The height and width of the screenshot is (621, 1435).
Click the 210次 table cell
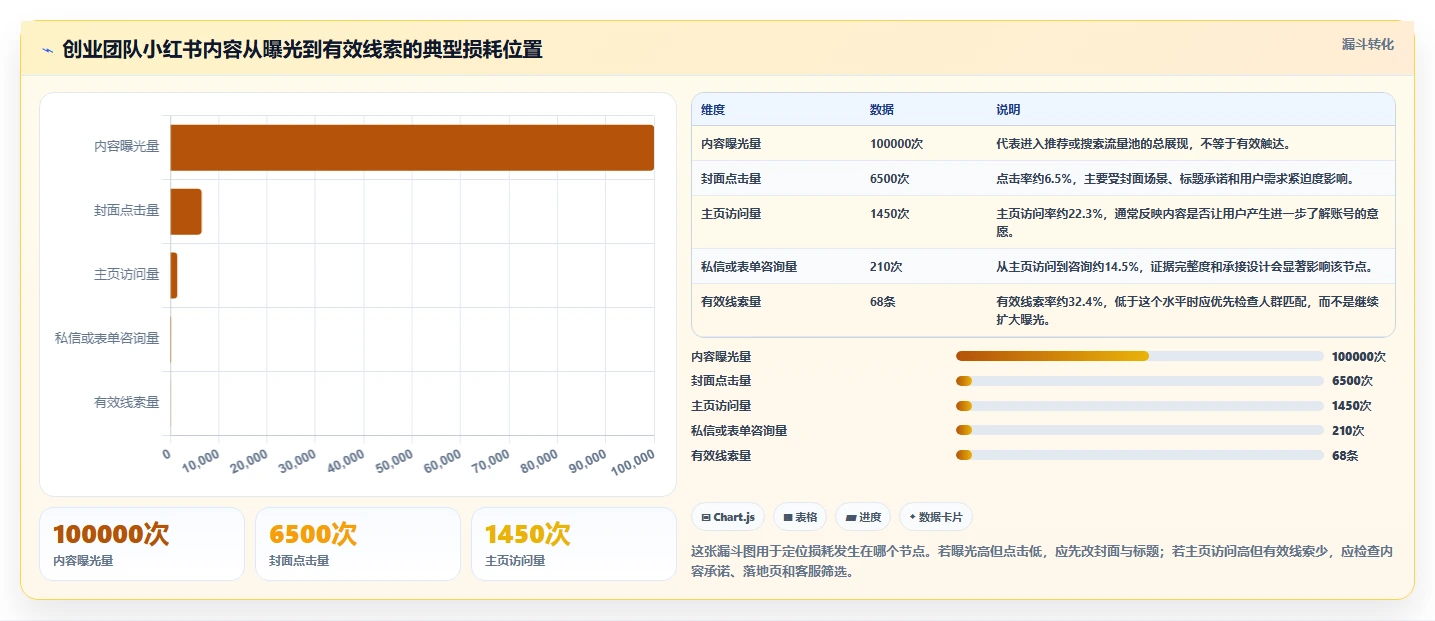pos(886,266)
